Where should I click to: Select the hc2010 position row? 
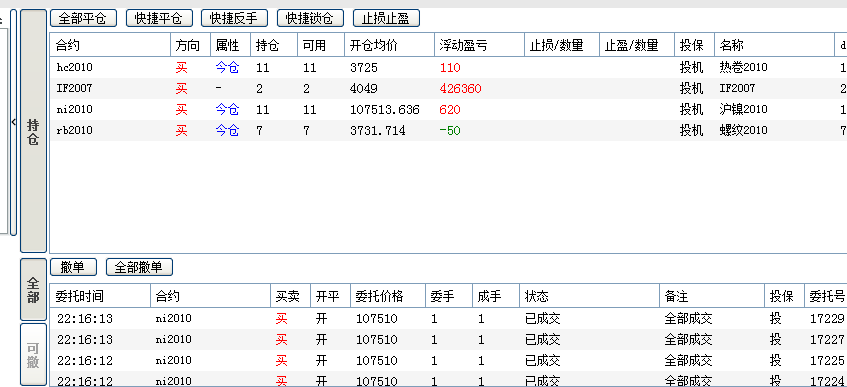click(448, 68)
